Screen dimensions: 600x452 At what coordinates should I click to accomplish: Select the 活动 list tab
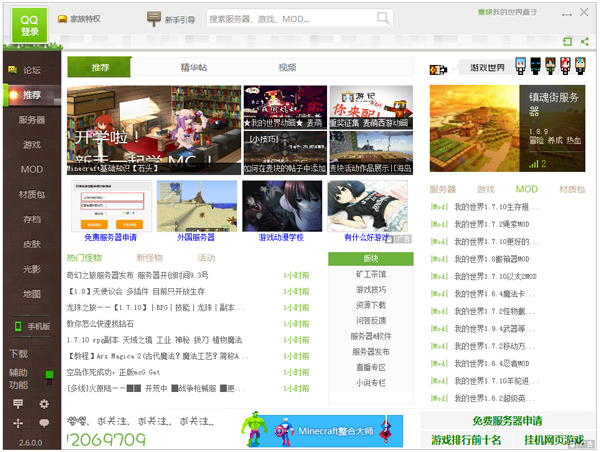point(206,258)
